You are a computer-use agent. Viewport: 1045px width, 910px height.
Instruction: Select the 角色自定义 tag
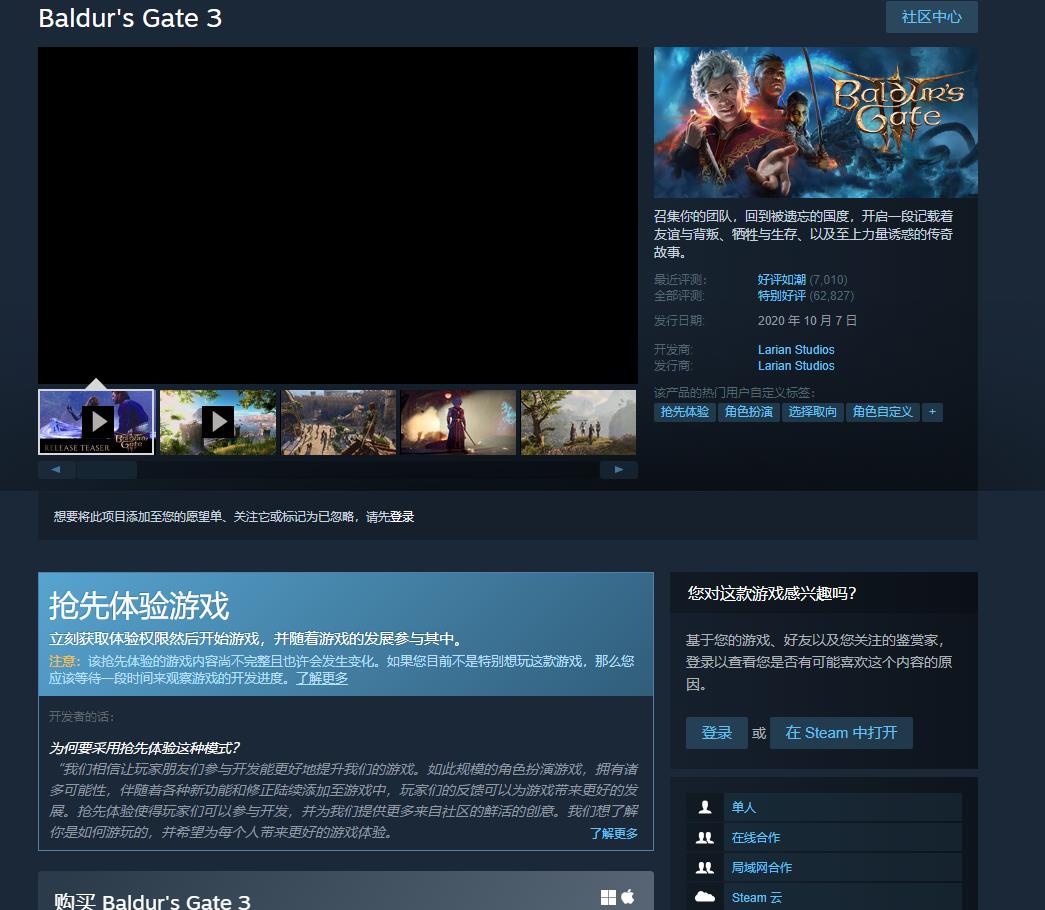tap(882, 412)
